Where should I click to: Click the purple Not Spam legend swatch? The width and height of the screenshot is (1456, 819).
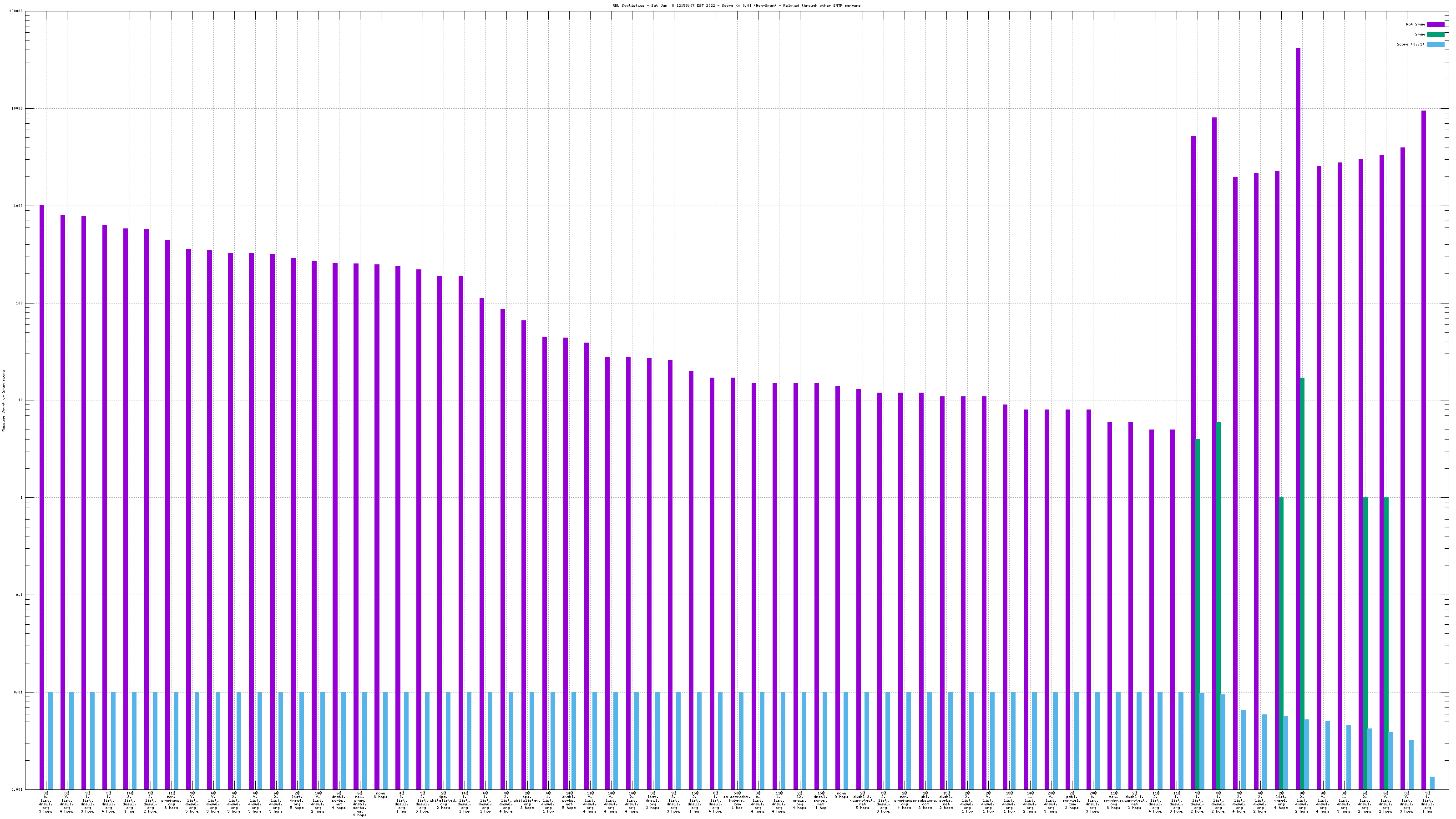click(x=1435, y=24)
